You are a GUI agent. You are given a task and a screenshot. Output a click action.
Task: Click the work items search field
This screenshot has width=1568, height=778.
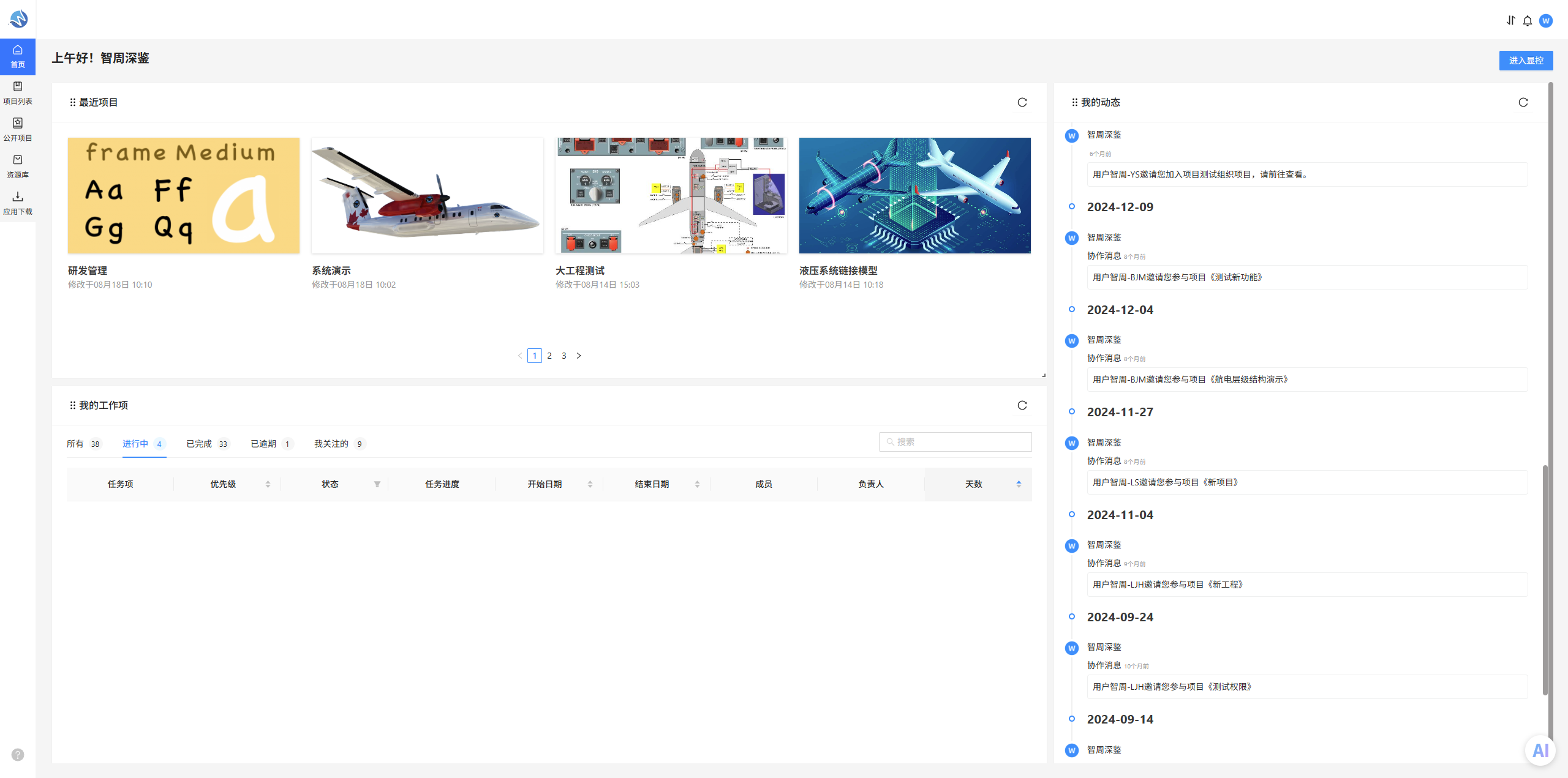pos(955,442)
